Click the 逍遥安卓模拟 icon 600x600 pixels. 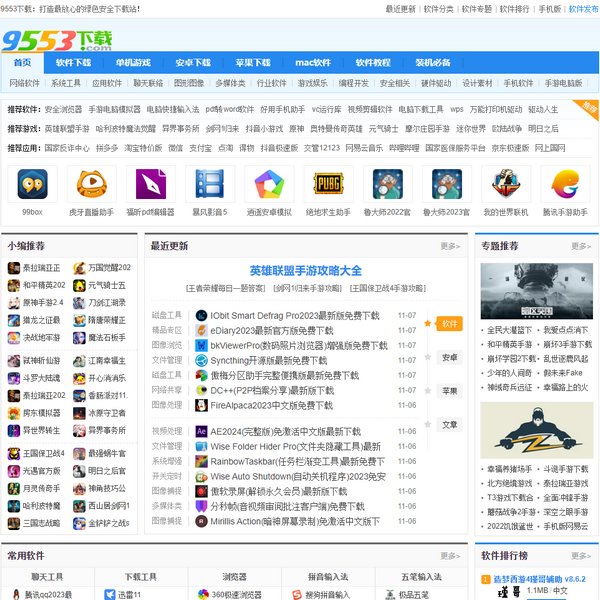[x=268, y=185]
